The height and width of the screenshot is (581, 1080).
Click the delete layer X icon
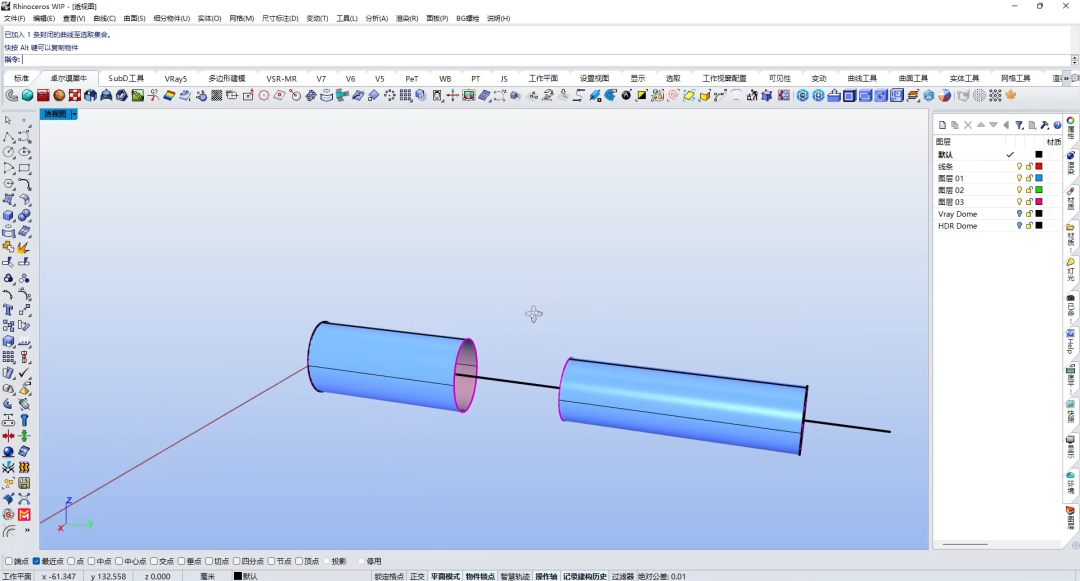click(968, 125)
